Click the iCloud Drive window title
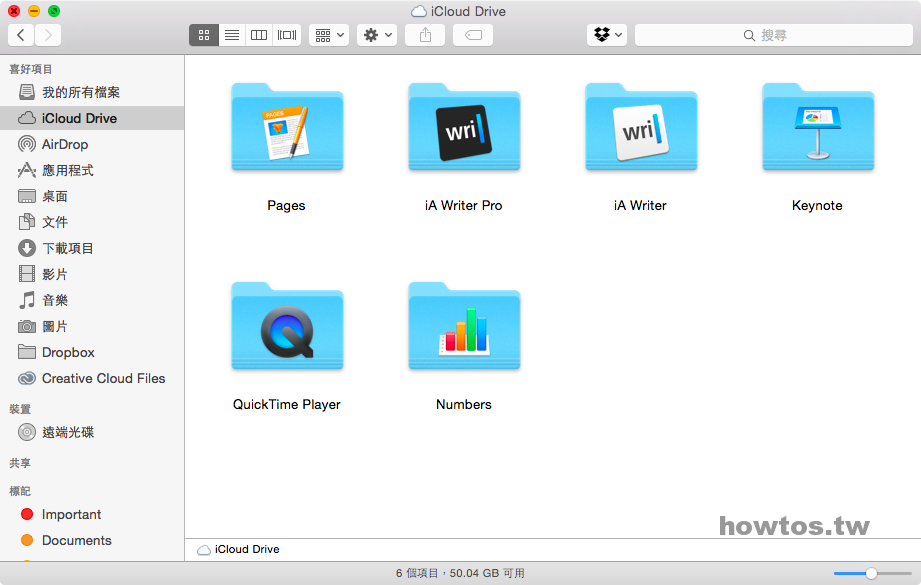This screenshot has width=921, height=585. pos(459,11)
